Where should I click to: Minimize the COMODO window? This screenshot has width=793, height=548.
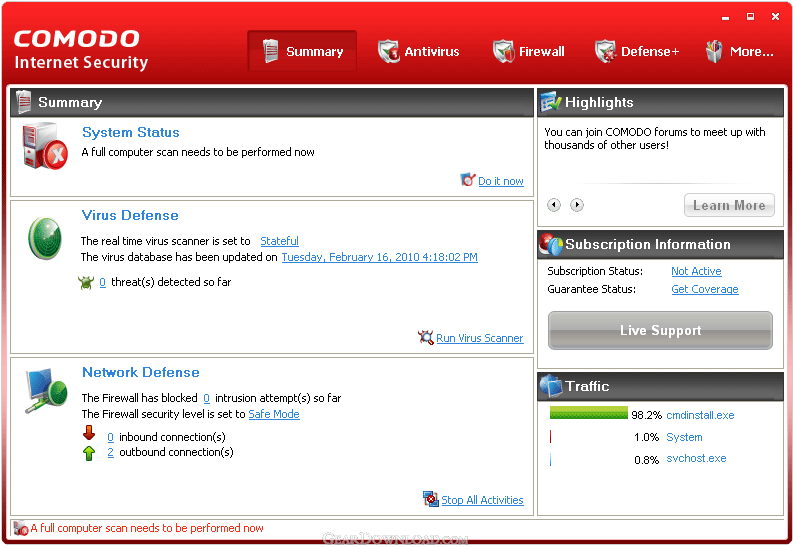(x=726, y=17)
